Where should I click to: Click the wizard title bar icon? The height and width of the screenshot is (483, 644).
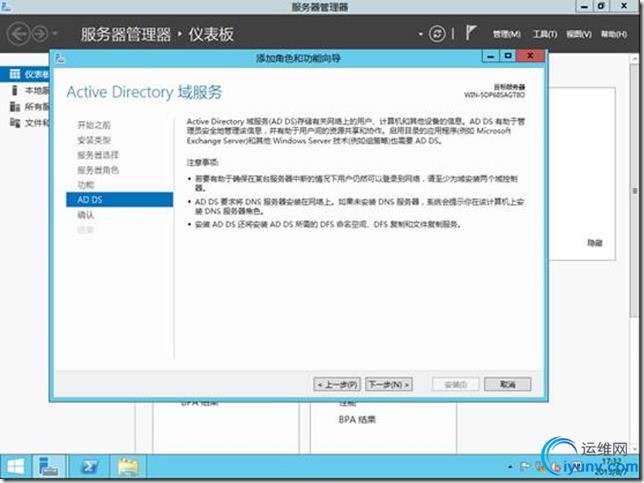(x=60, y=58)
